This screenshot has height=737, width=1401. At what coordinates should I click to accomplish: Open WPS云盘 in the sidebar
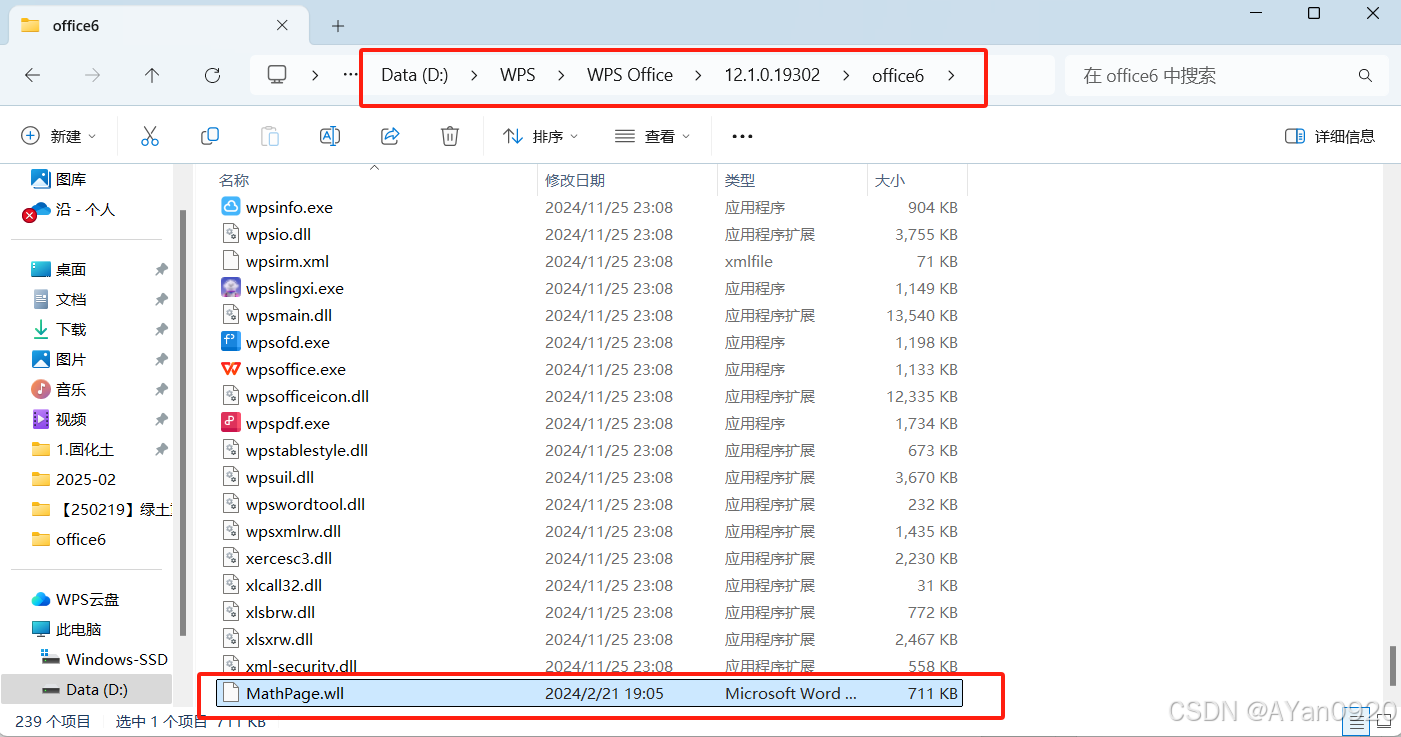[x=88, y=599]
